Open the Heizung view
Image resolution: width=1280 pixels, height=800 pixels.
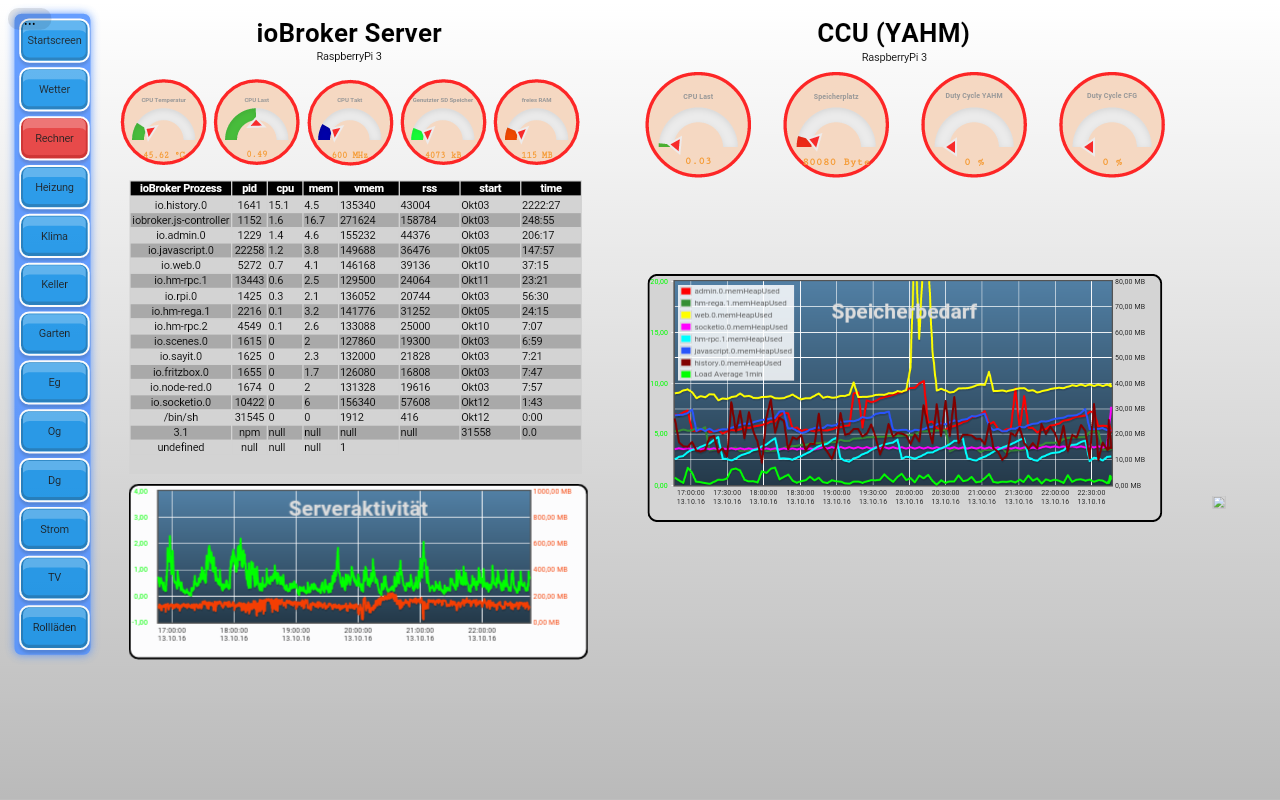(x=54, y=187)
